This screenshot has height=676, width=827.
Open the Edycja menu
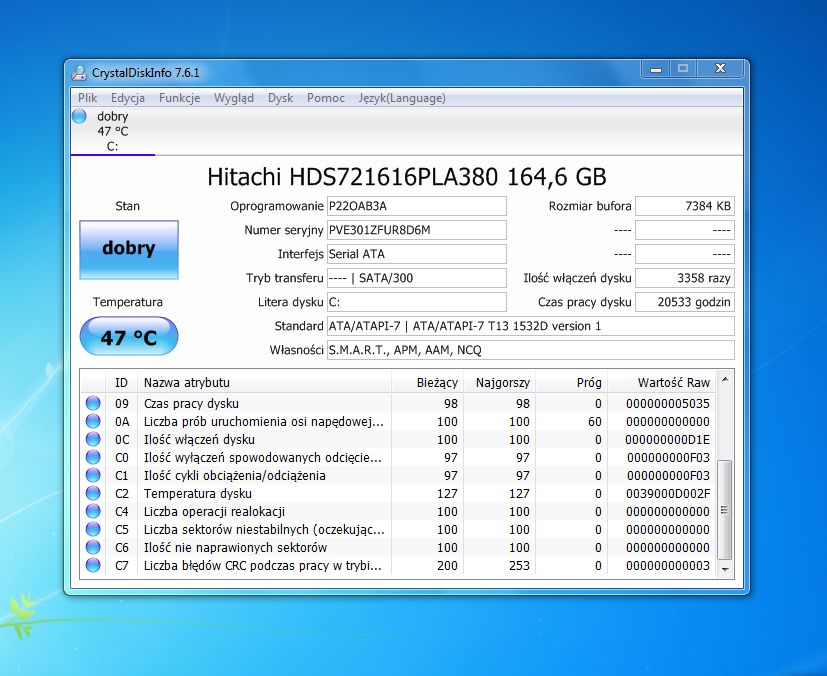point(128,98)
